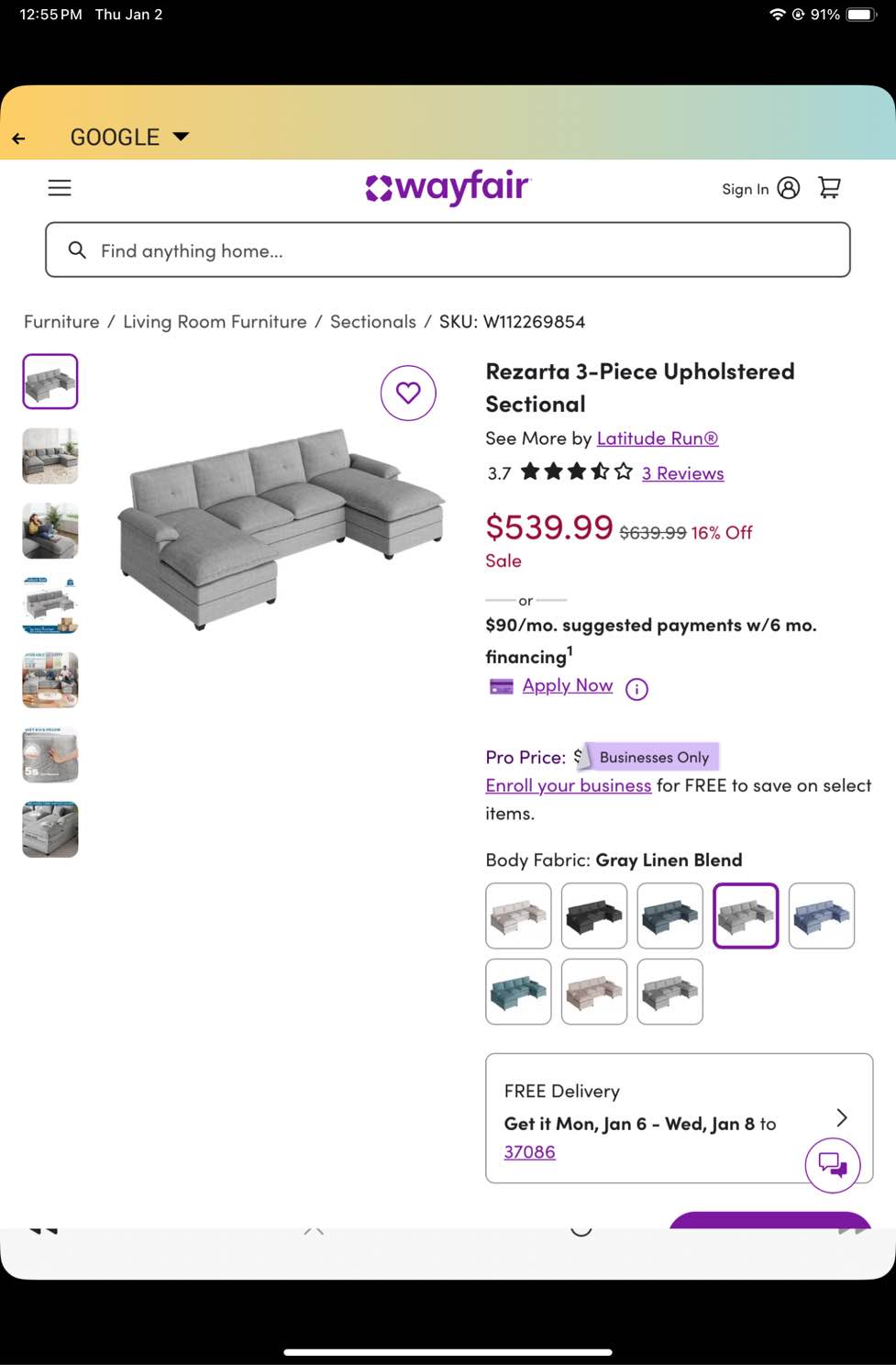The width and height of the screenshot is (896, 1365).
Task: Open the shopping cart
Action: click(829, 187)
